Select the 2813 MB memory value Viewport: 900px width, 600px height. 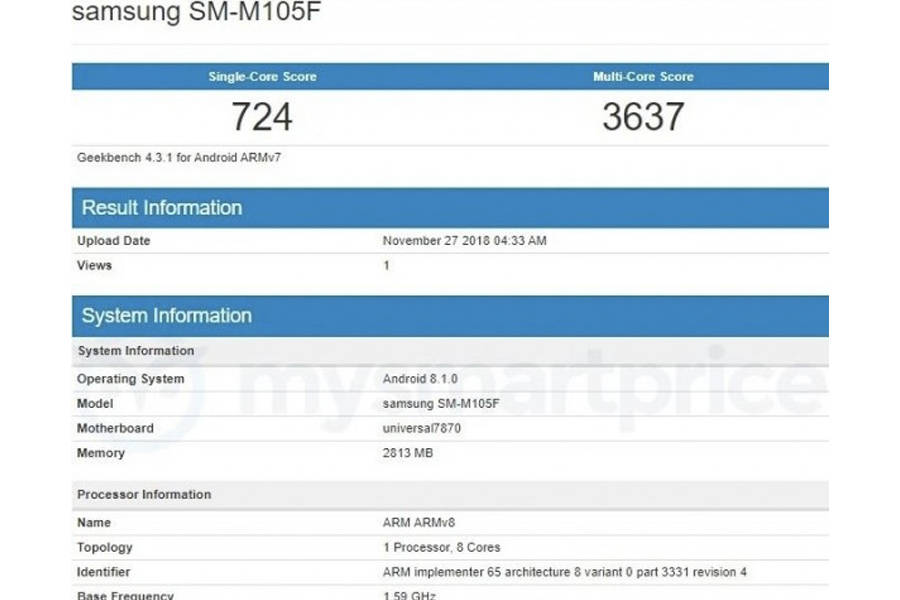408,452
